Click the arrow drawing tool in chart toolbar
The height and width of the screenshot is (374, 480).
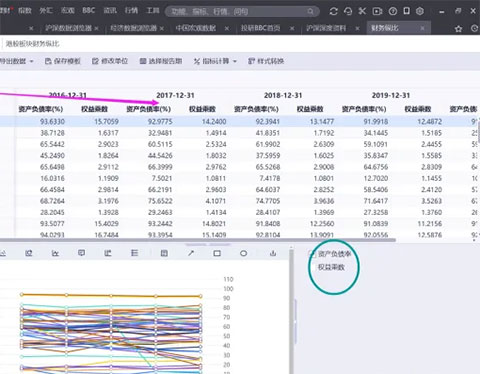point(191,253)
